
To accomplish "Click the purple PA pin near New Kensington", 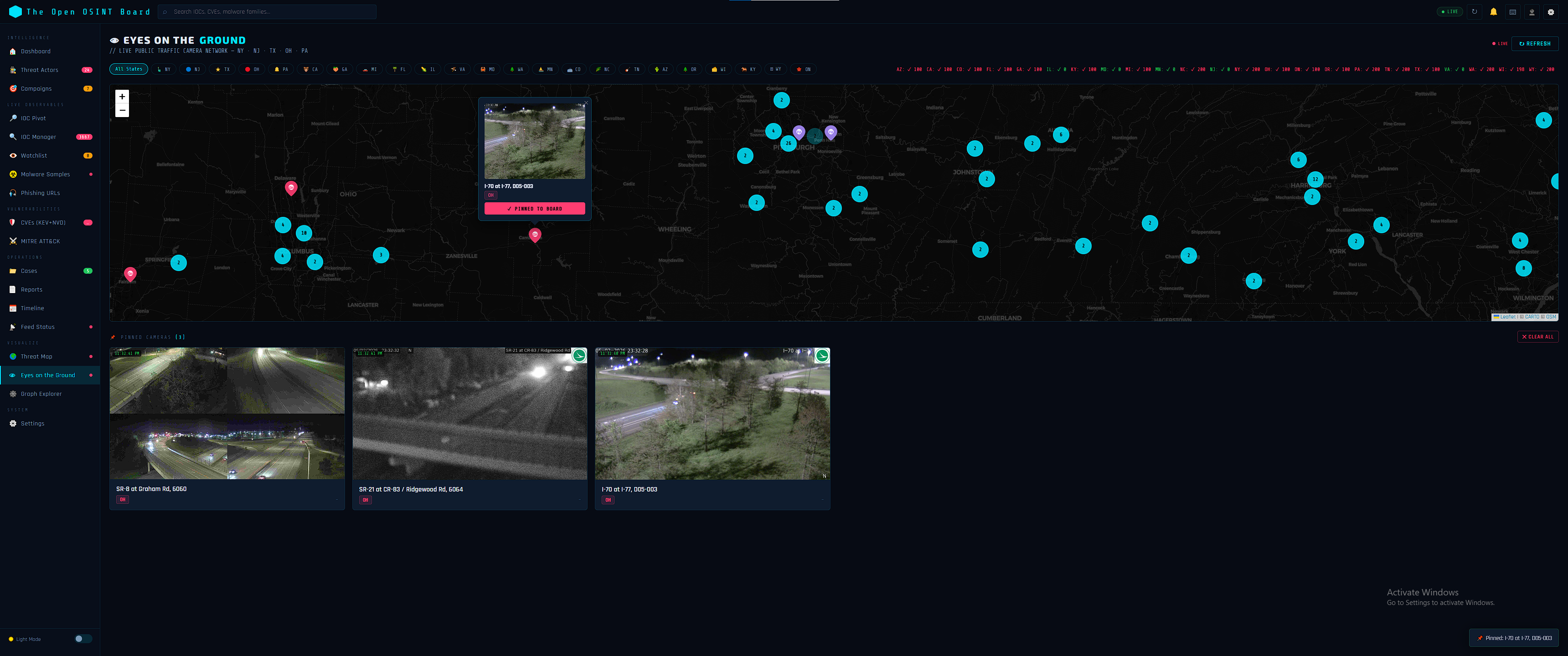I will click(831, 132).
